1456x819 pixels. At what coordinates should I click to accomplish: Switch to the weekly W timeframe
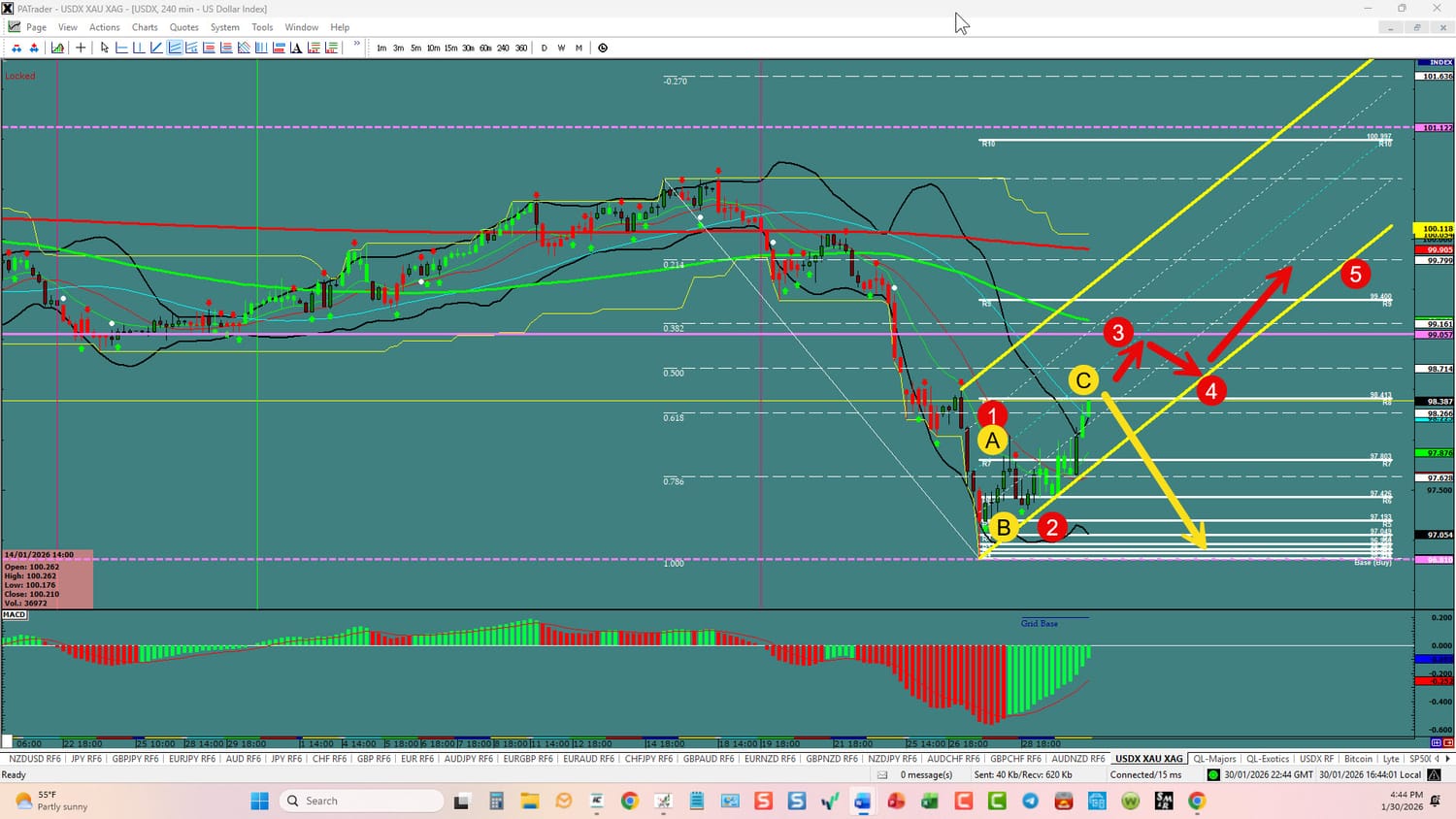tap(561, 48)
